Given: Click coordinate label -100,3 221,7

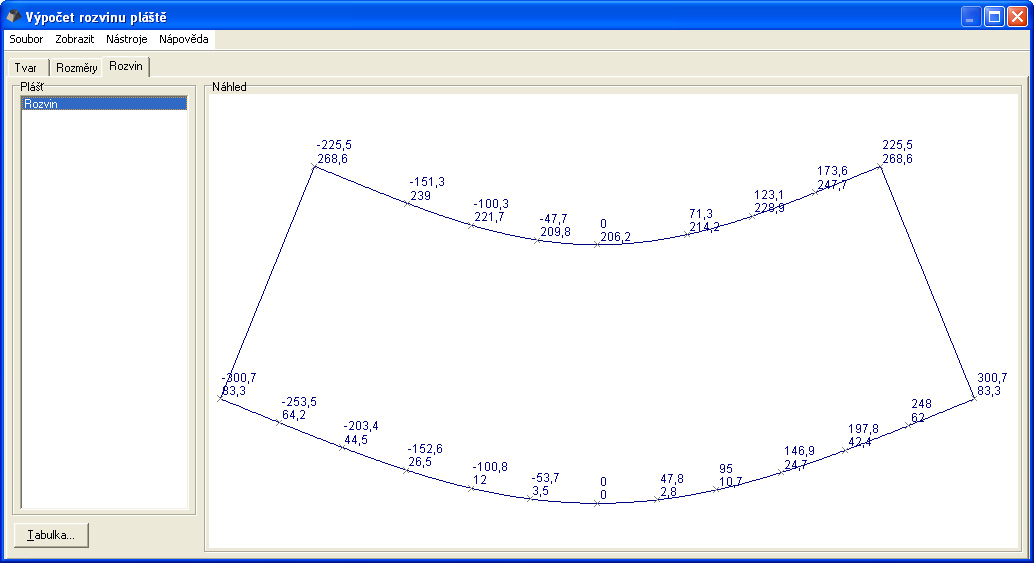Looking at the screenshot, I should tap(491, 210).
